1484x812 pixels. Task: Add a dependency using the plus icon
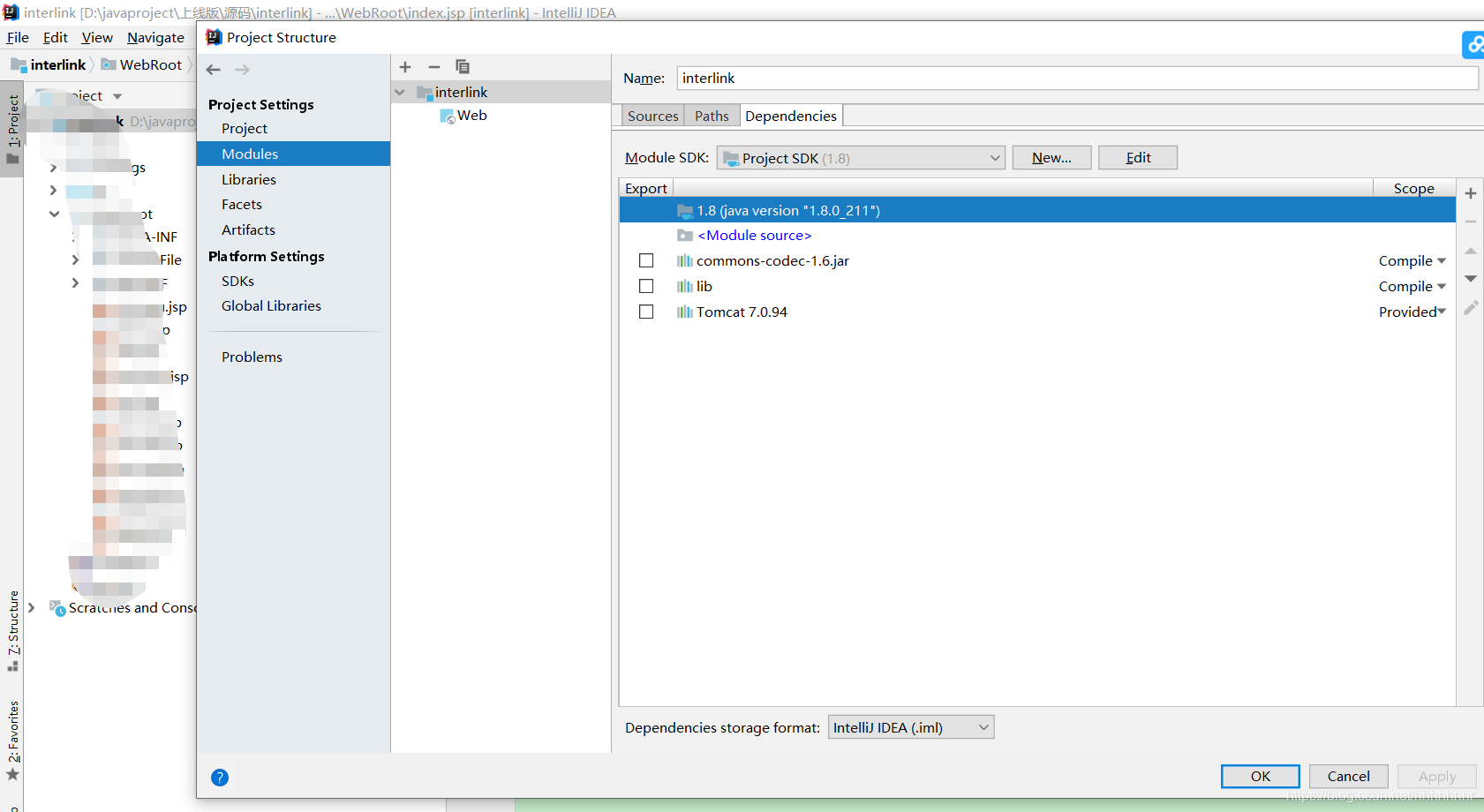1471,193
